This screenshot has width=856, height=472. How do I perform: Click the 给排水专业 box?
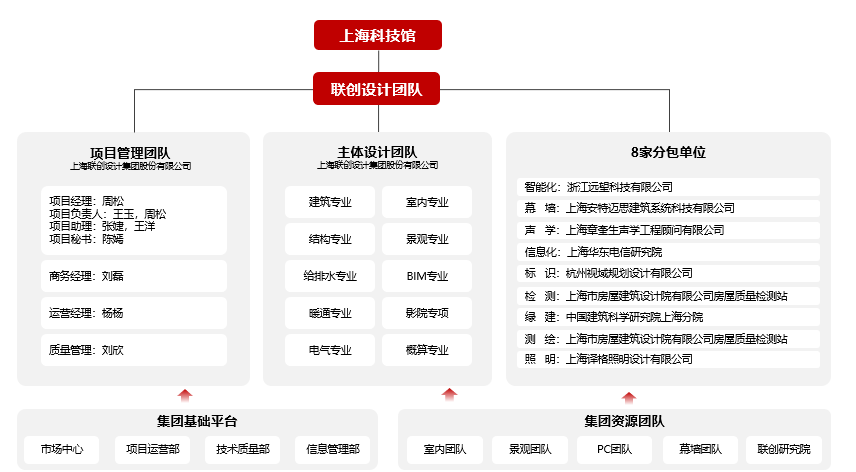pos(330,276)
